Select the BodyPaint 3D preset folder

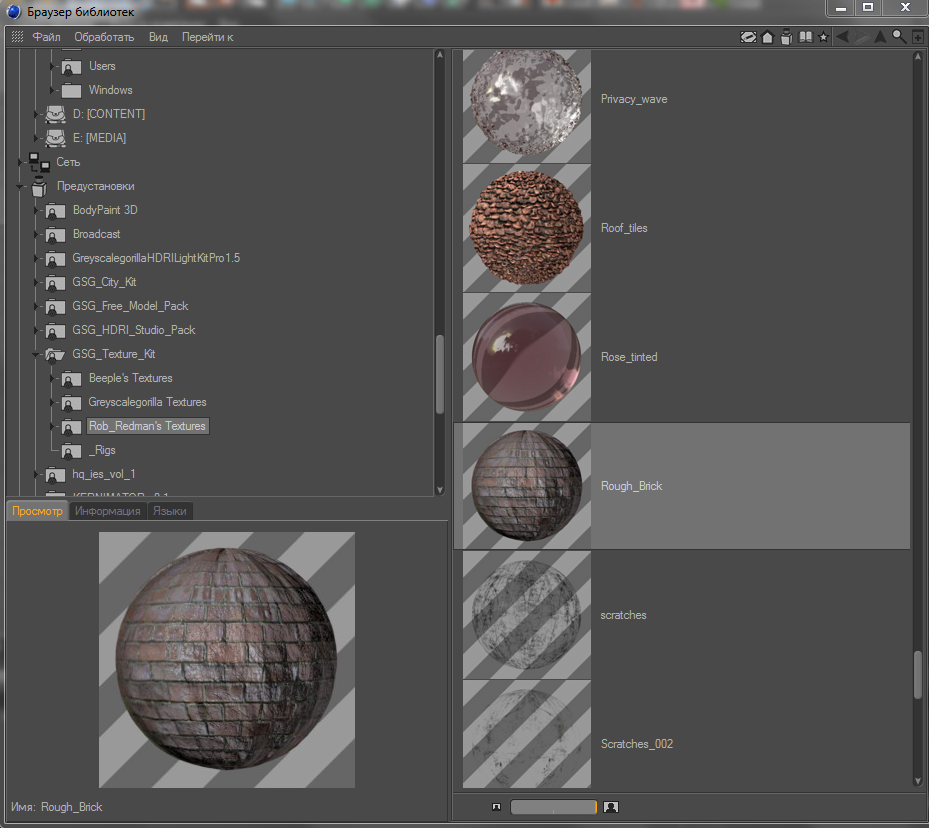pos(104,210)
